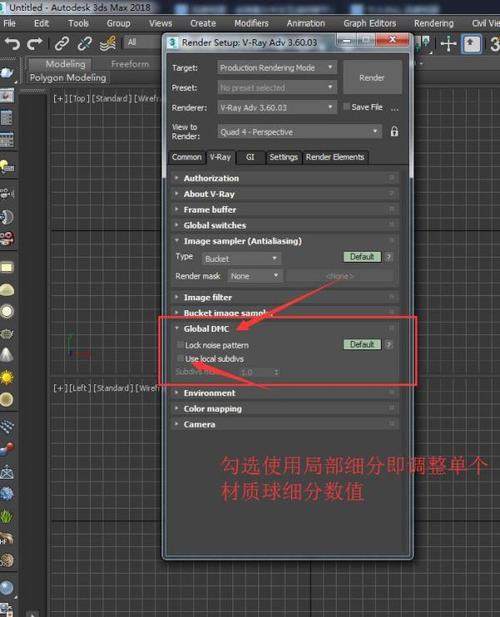Click the Default button in Image sampler
Image resolution: width=500 pixels, height=617 pixels.
(362, 257)
